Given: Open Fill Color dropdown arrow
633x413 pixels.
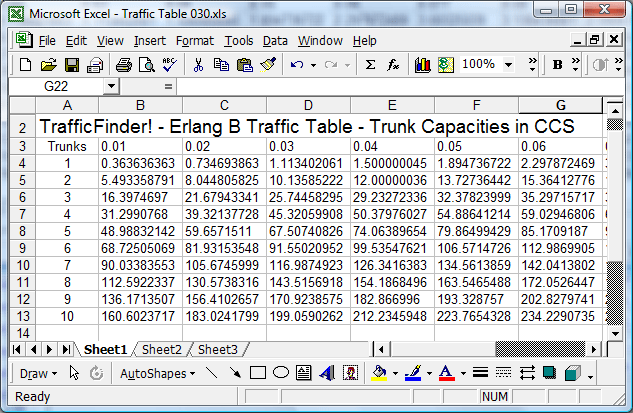Looking at the screenshot, I should point(395,373).
